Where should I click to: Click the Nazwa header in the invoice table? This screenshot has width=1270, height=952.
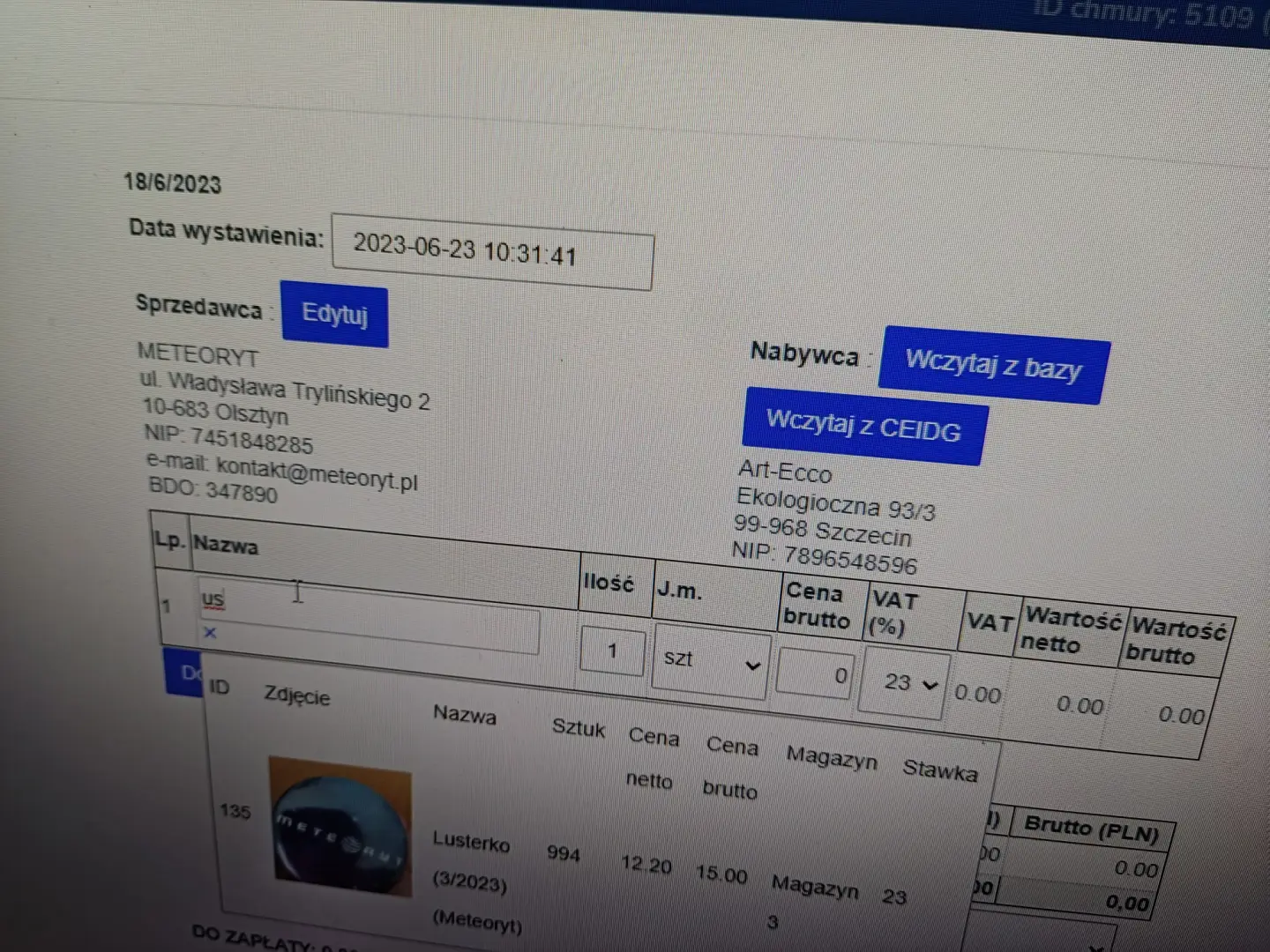(226, 544)
